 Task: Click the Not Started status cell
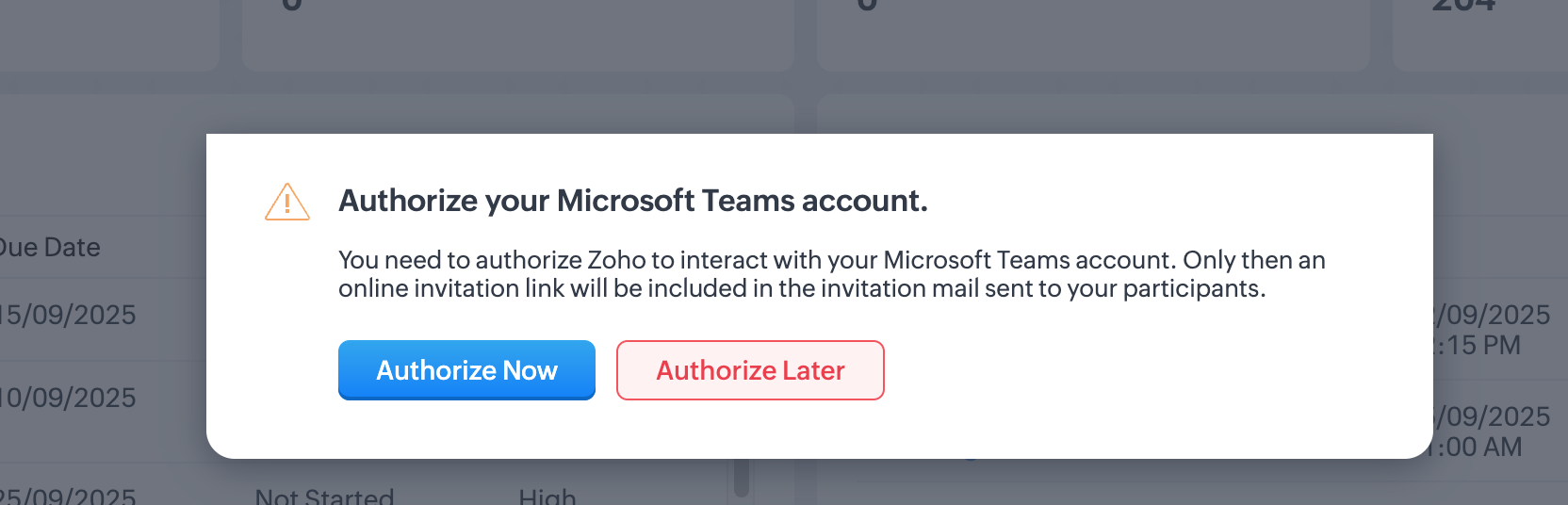click(x=324, y=496)
